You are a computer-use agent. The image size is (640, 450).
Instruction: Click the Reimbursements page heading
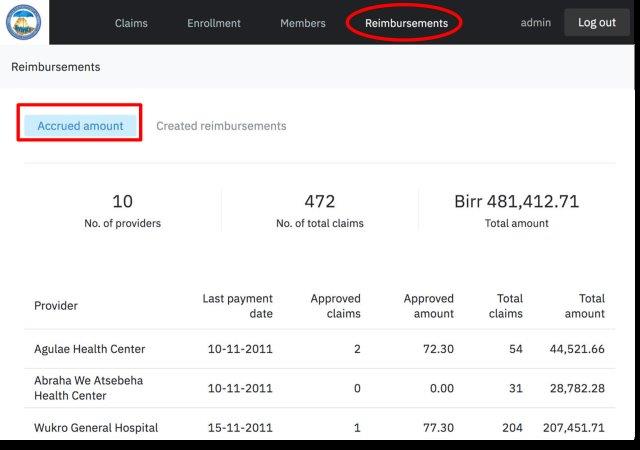[x=56, y=67]
